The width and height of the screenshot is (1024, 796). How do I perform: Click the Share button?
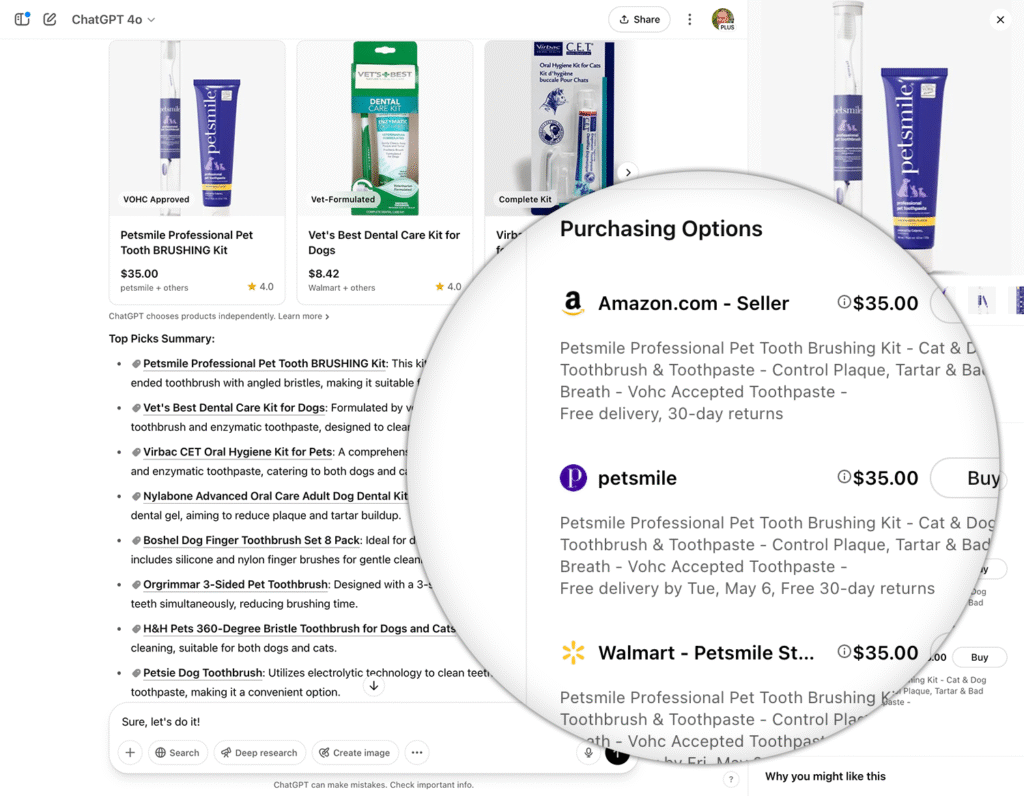tap(639, 20)
